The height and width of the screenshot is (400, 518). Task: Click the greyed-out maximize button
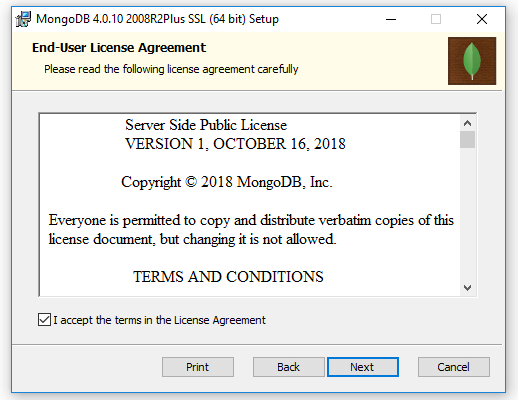436,19
